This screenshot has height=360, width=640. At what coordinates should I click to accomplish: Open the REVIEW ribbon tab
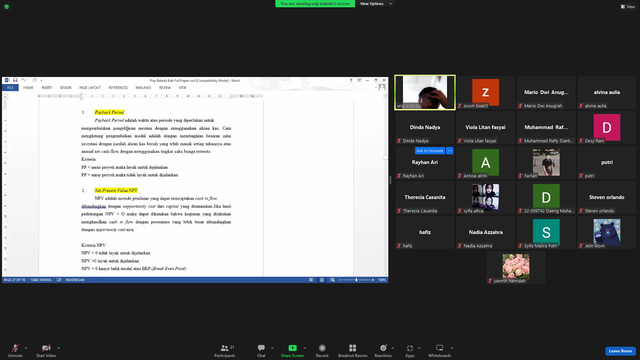point(165,87)
